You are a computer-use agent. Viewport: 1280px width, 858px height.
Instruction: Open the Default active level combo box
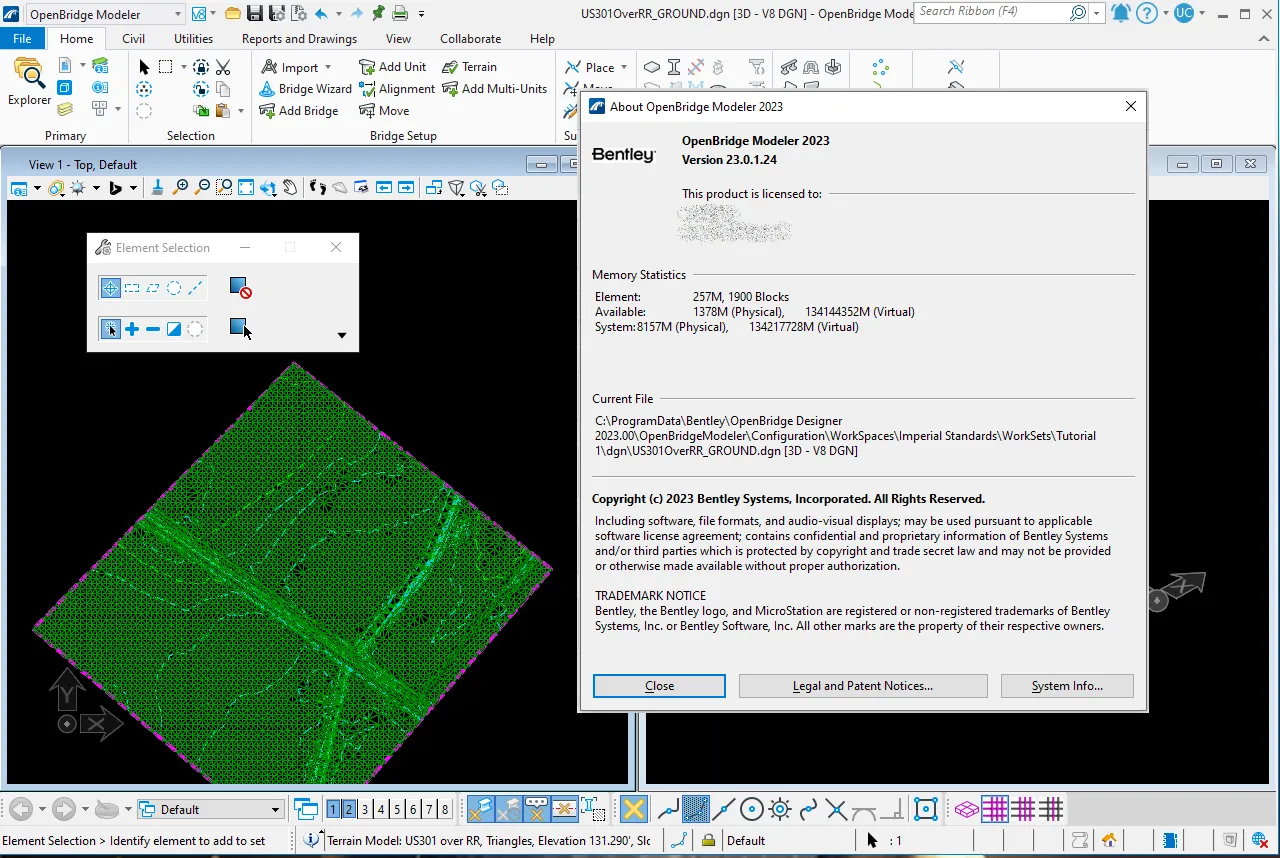point(210,809)
